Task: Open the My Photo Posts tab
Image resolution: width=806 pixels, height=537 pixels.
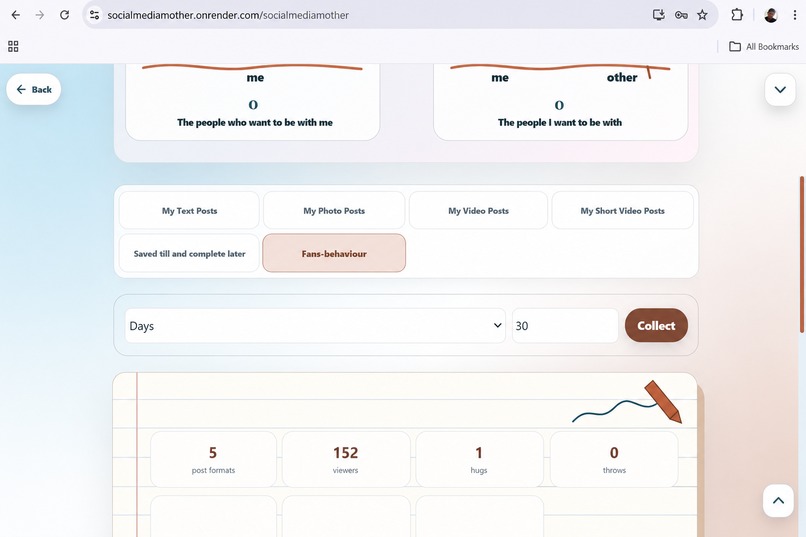Action: click(x=334, y=211)
